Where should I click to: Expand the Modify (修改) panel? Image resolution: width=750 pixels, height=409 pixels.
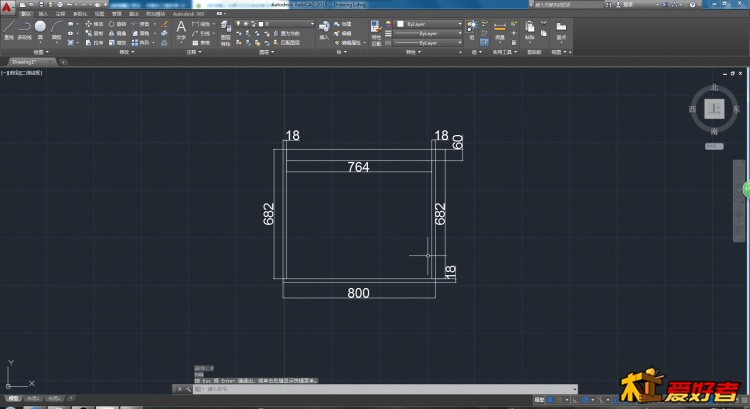pyautogui.click(x=126, y=52)
